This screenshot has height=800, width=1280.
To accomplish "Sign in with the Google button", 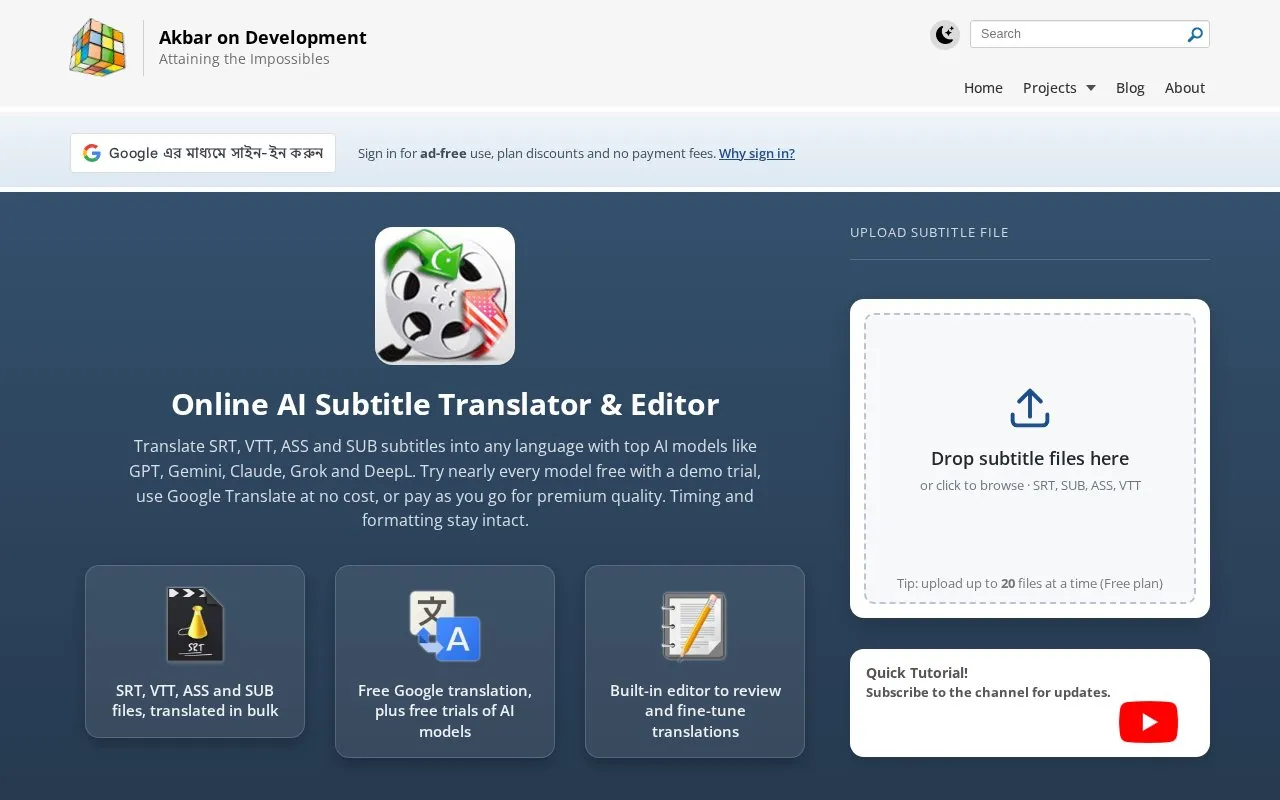I will tap(203, 153).
